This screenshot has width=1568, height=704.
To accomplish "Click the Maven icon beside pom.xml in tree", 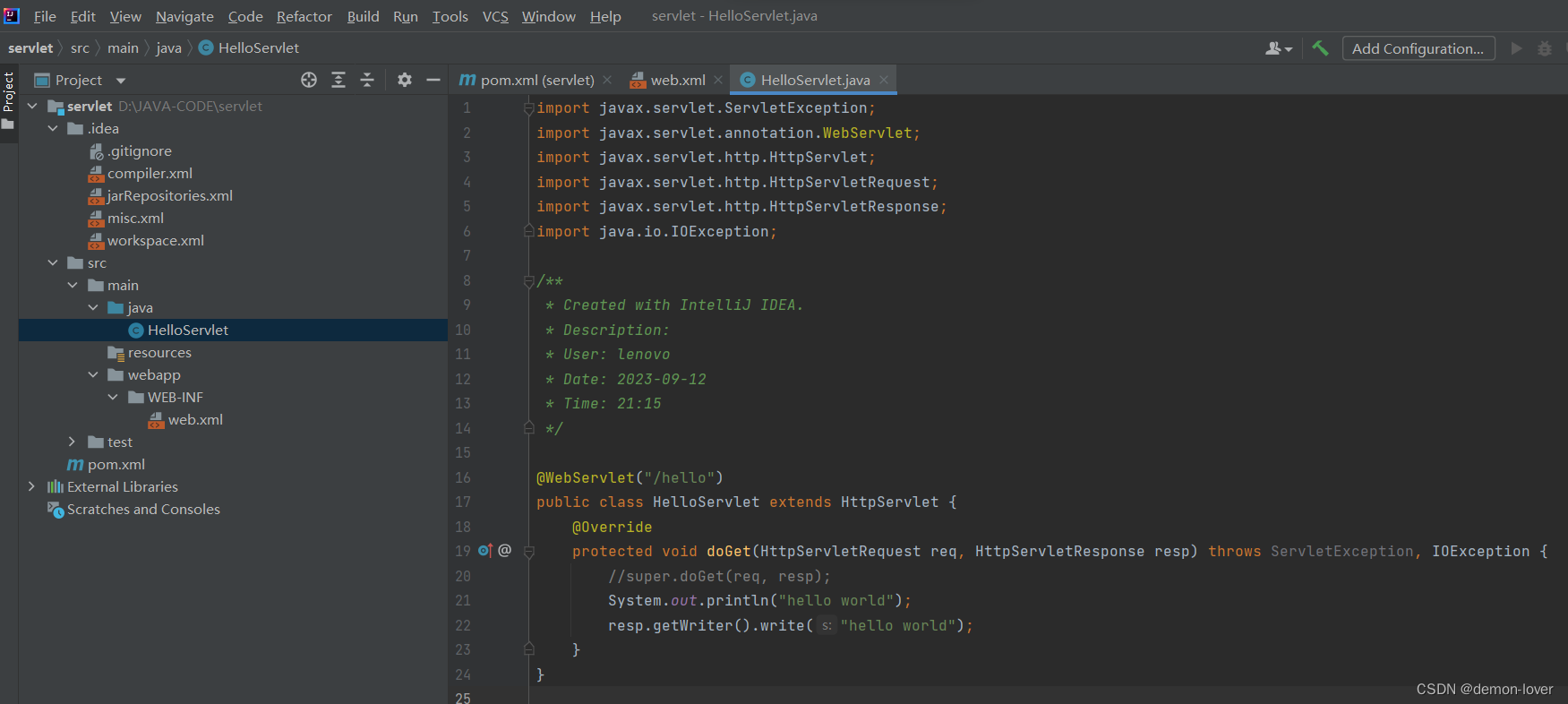I will [76, 465].
